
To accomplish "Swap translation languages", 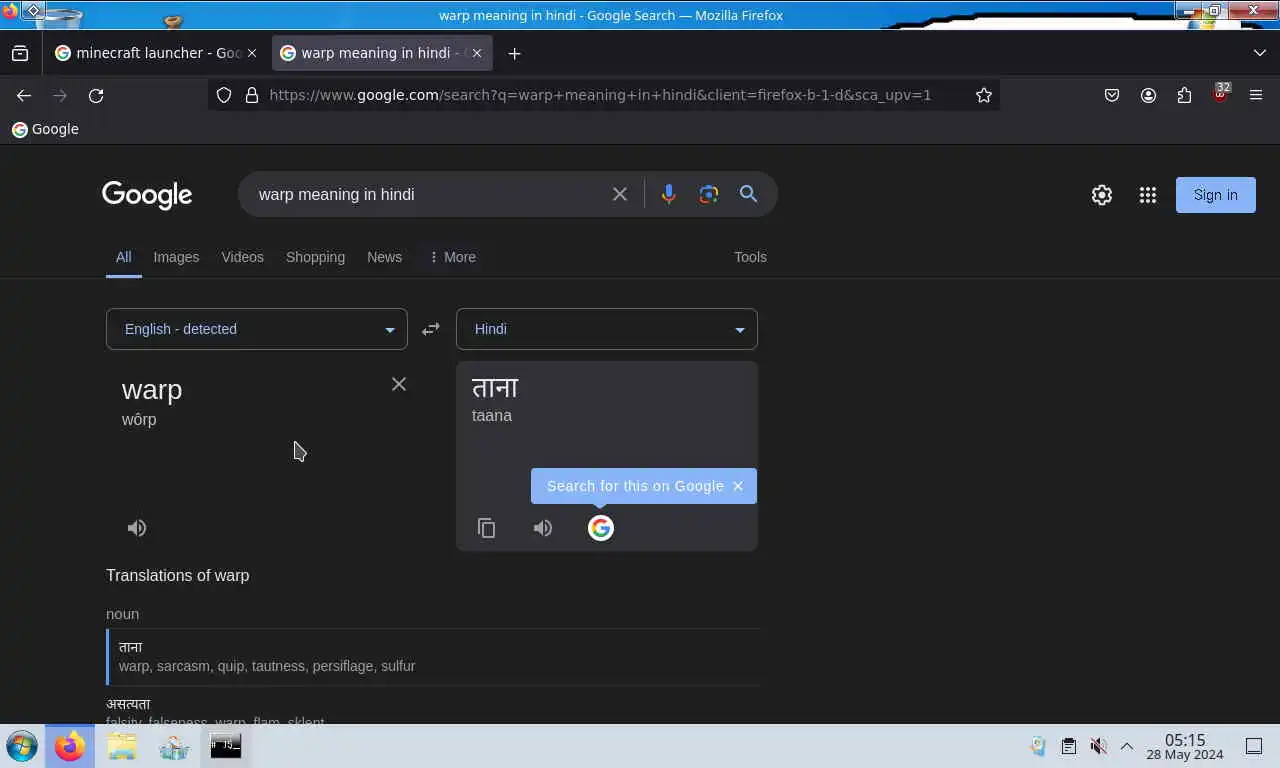I will tap(431, 329).
